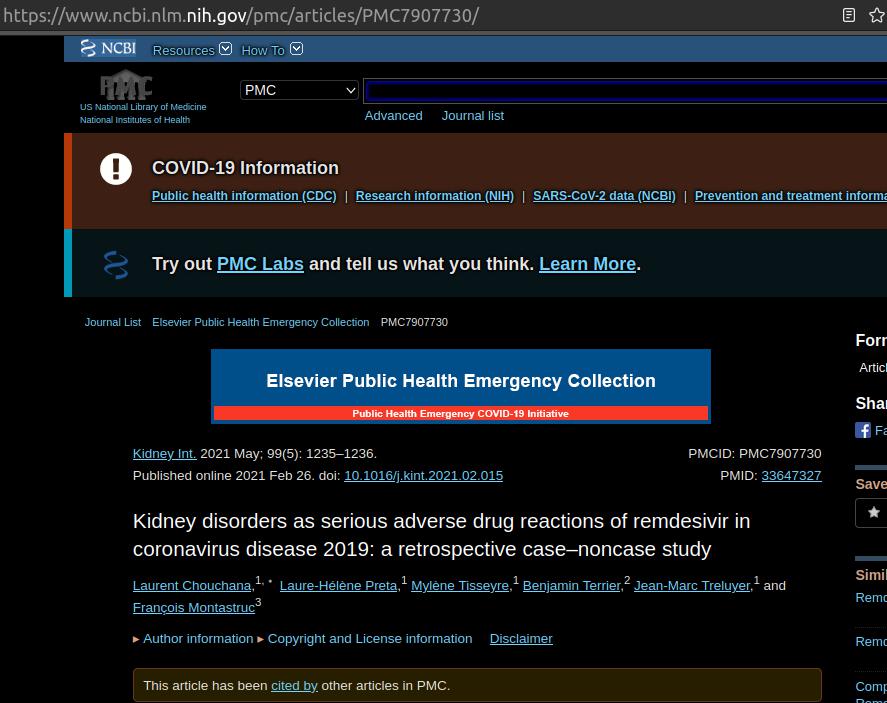This screenshot has width=887, height=703.
Task: Open the Disclaimer link
Action: 521,639
